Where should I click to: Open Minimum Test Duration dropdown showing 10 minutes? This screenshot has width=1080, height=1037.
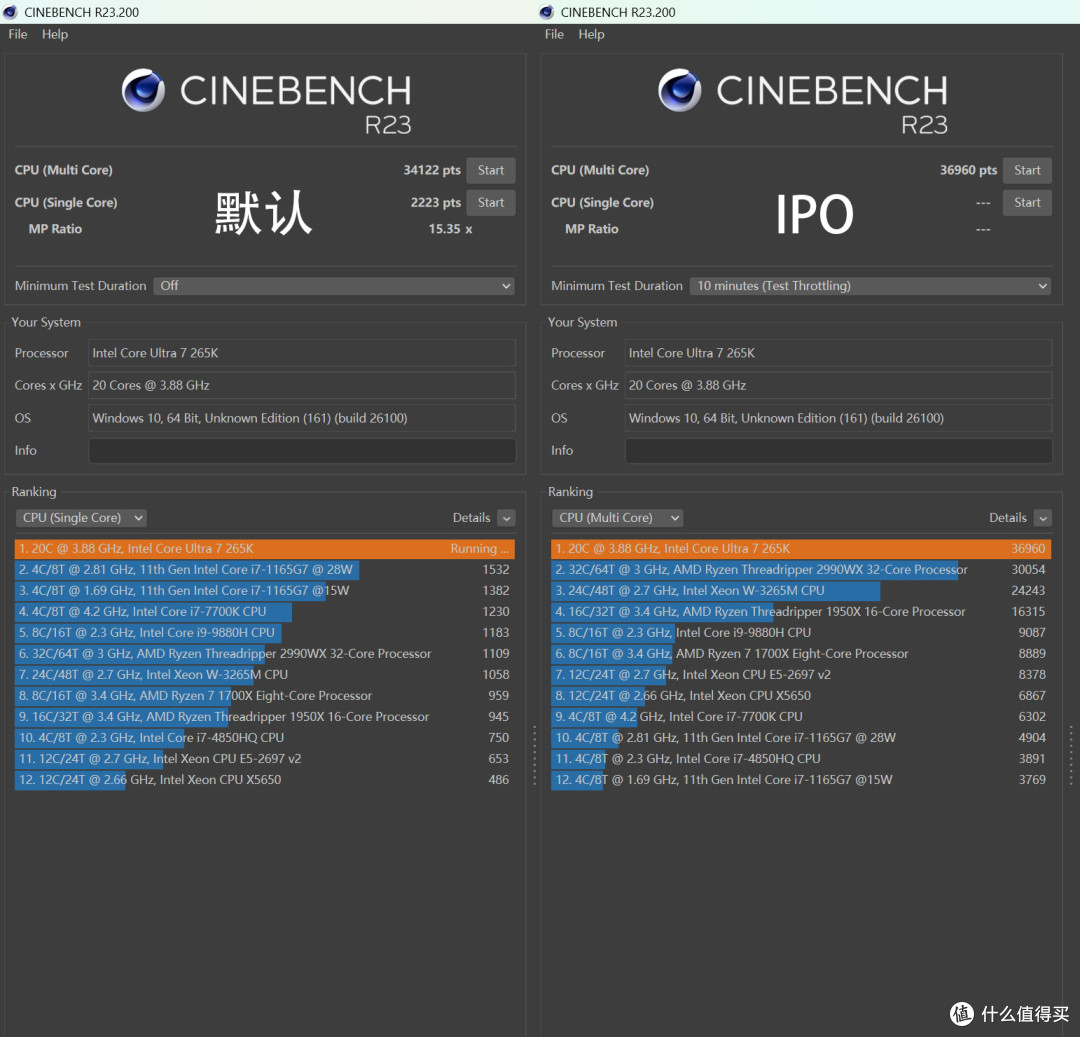click(x=871, y=286)
